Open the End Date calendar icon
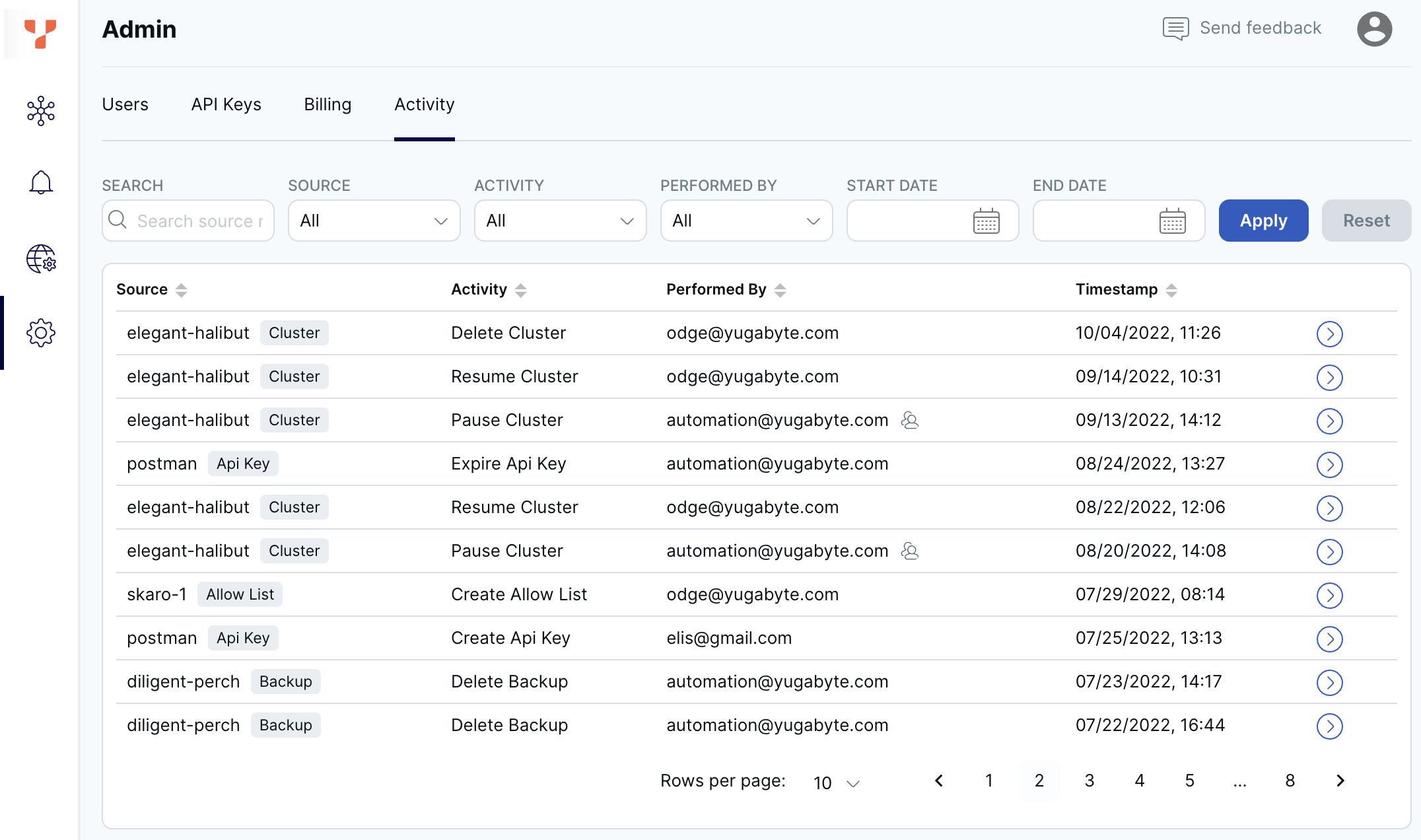The image size is (1421, 840). [1172, 221]
